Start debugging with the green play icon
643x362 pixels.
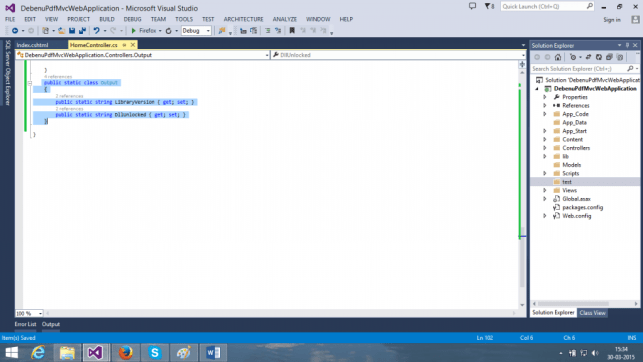[x=133, y=31]
